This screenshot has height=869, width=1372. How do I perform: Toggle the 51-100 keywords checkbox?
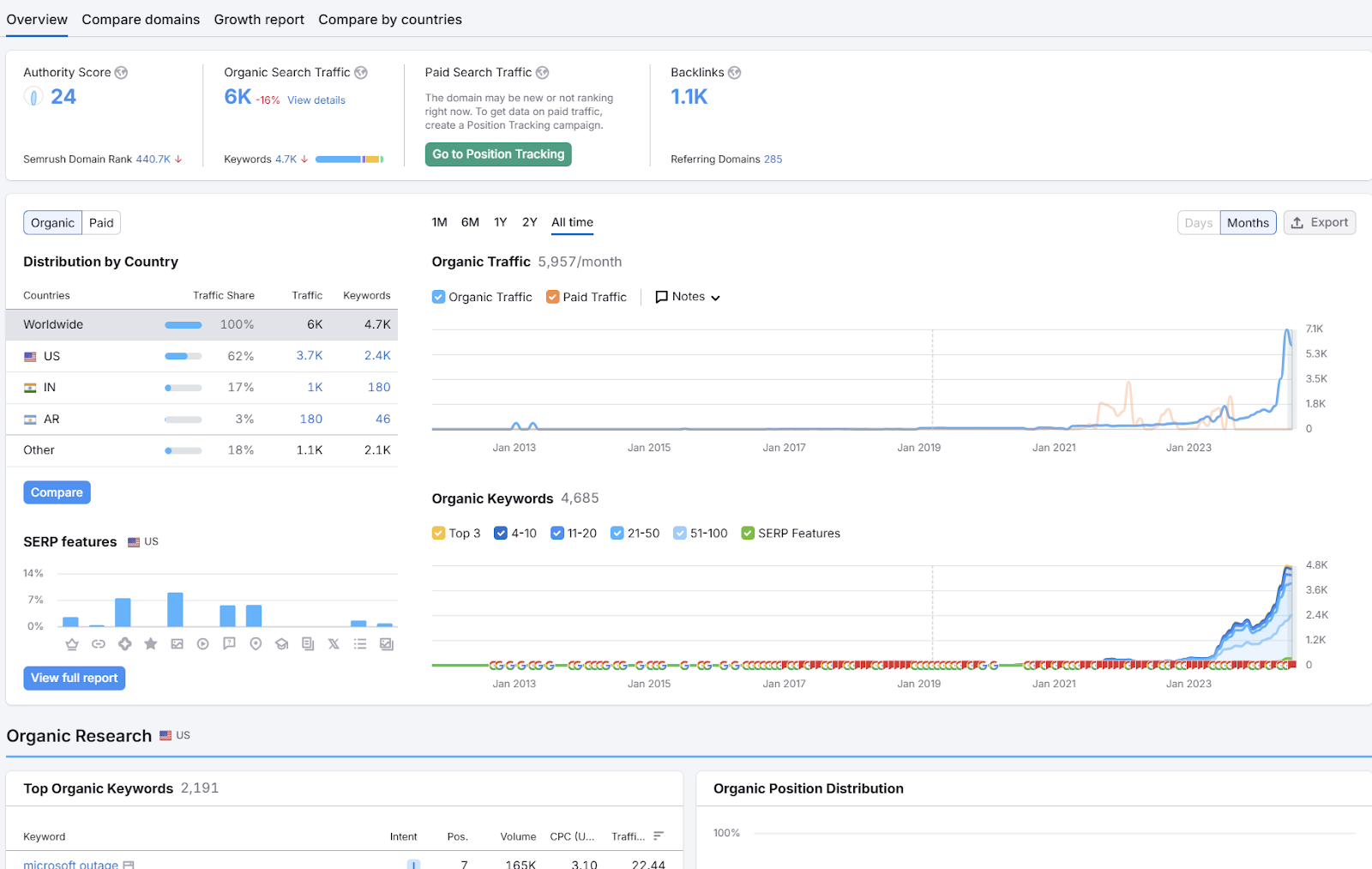tap(680, 533)
